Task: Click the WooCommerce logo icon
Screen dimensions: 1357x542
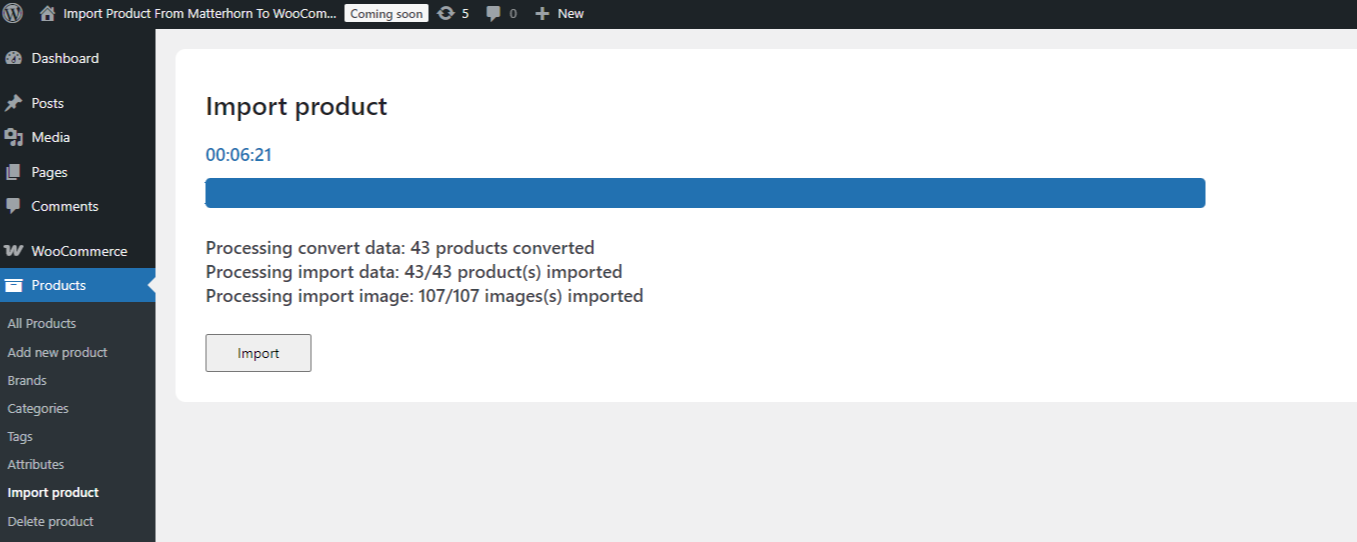Action: click(14, 251)
